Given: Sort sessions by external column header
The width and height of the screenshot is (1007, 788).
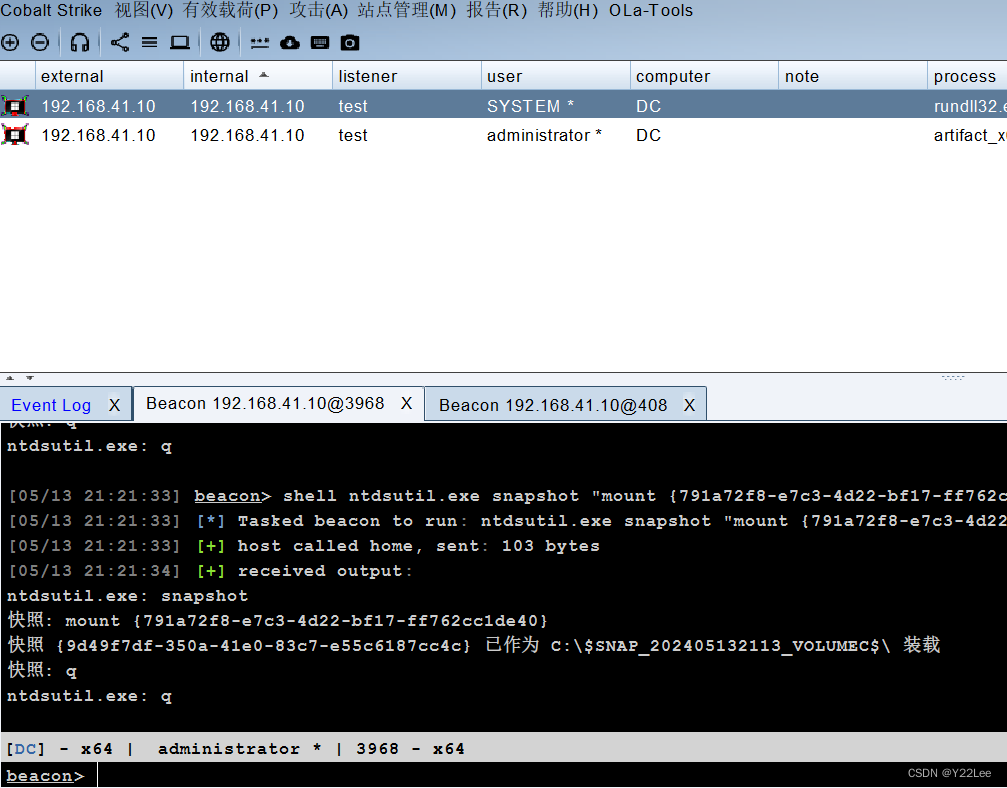Looking at the screenshot, I should [x=109, y=76].
